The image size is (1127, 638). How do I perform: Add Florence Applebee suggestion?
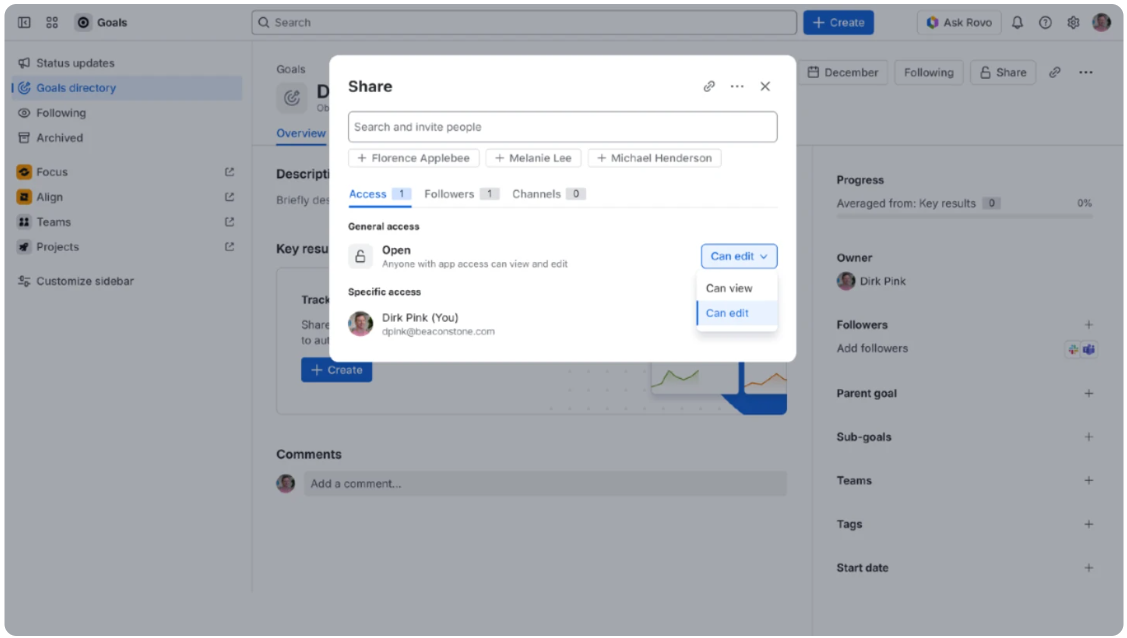pyautogui.click(x=413, y=158)
